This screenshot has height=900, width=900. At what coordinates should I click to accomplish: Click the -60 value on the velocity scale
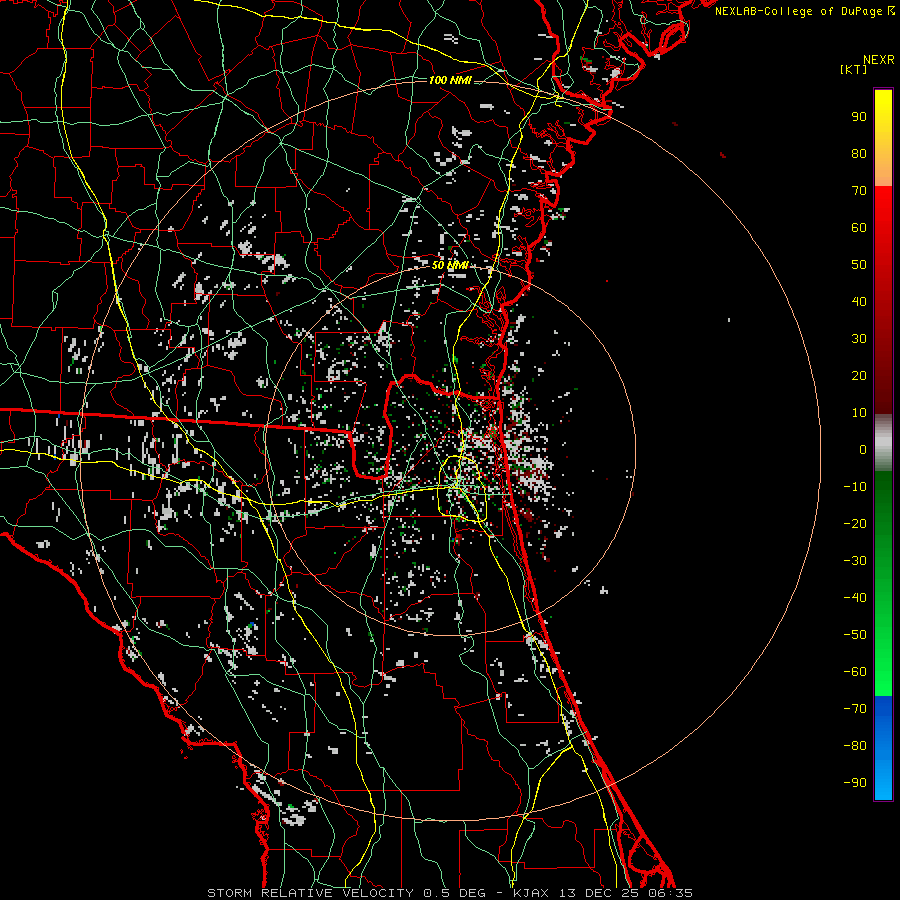[x=855, y=672]
